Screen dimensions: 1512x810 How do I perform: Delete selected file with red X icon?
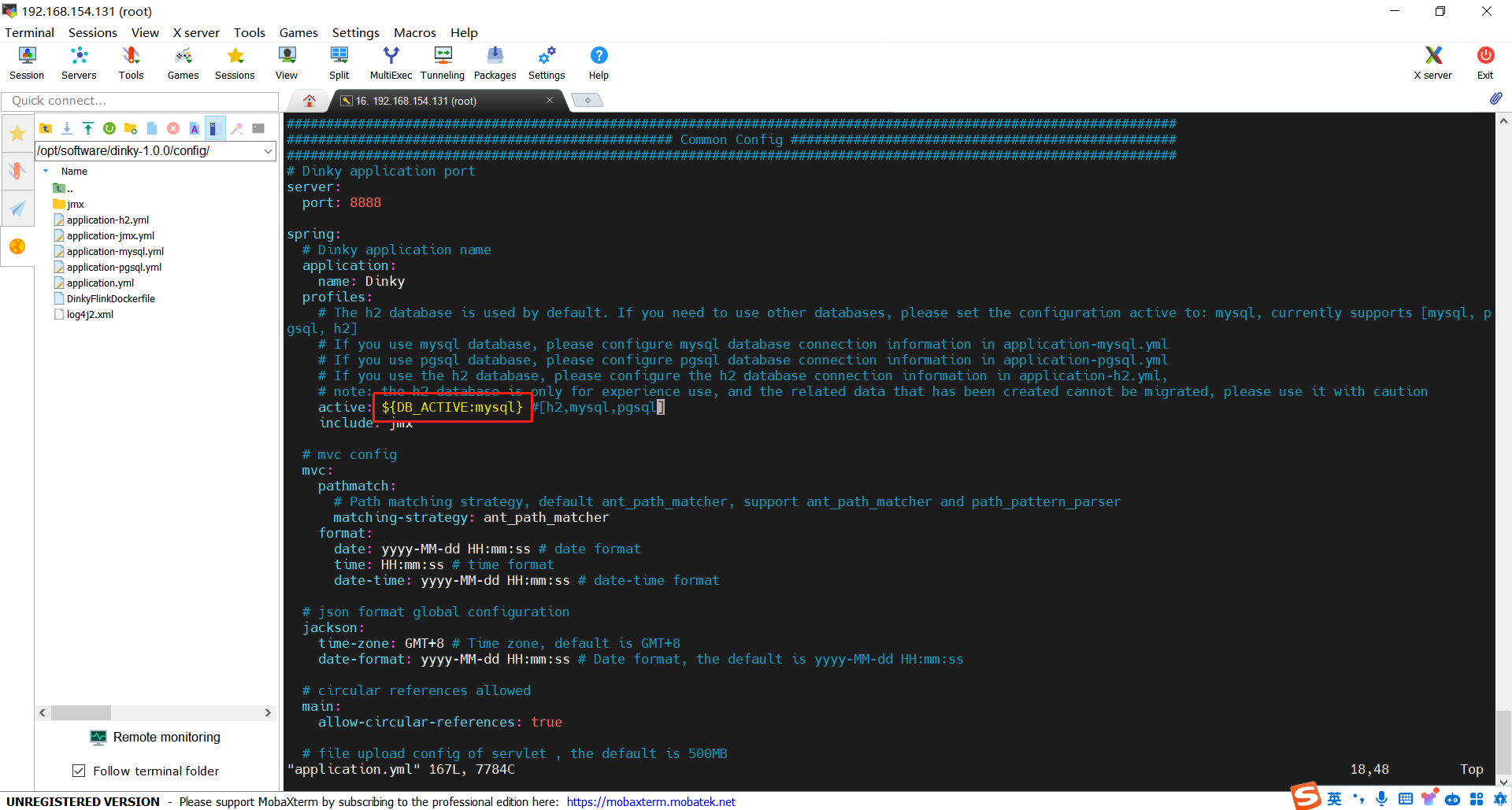(x=173, y=128)
